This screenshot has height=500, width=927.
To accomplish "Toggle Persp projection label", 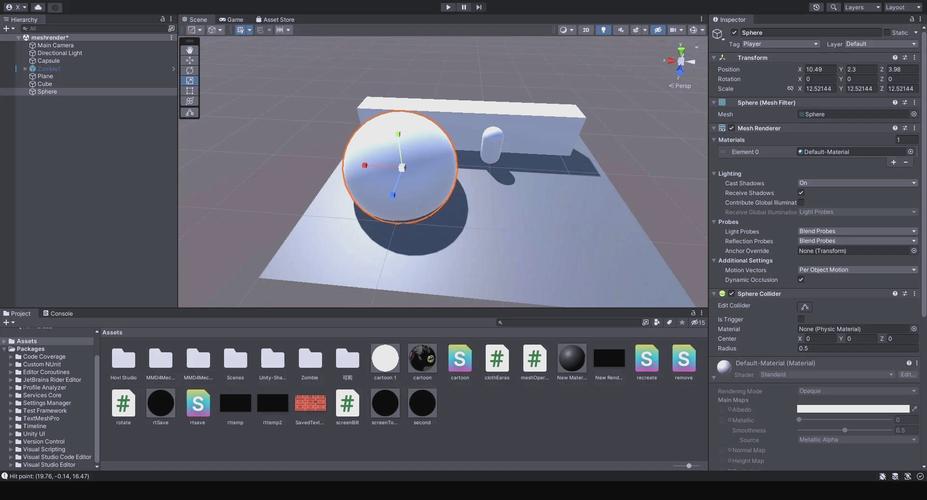I will coord(680,86).
